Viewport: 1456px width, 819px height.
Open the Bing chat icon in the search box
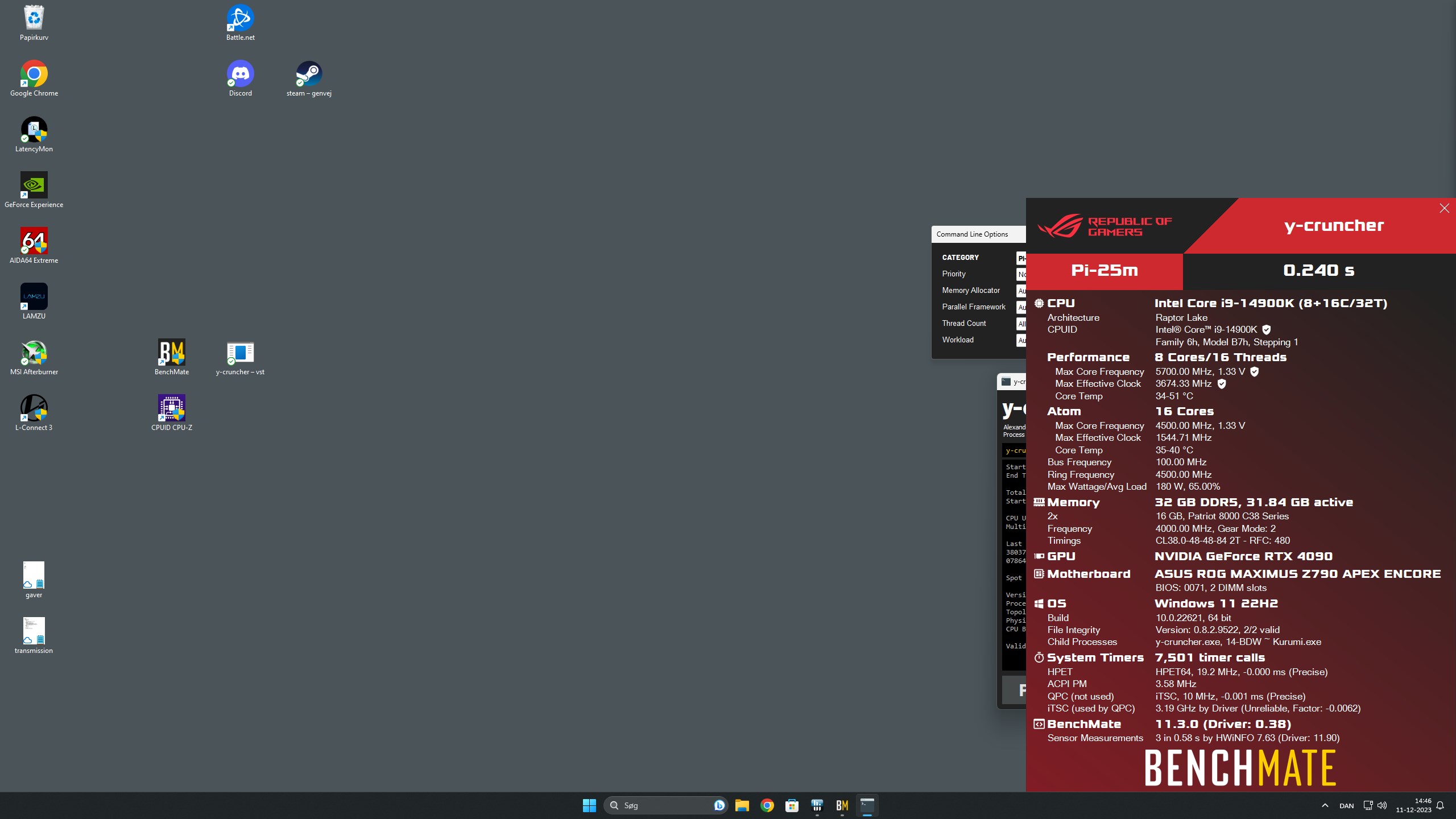719,805
